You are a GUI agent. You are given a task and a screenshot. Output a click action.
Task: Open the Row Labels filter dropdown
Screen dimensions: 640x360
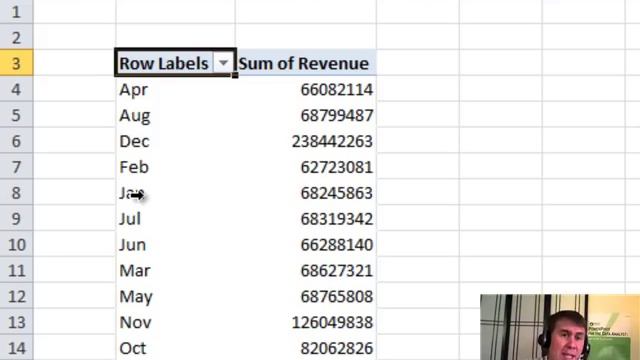[223, 63]
